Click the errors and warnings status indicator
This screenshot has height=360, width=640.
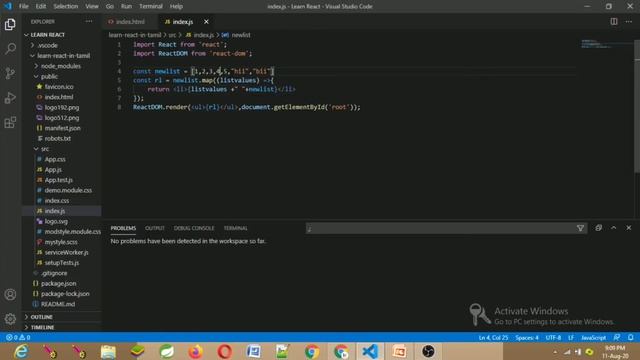pos(18,338)
